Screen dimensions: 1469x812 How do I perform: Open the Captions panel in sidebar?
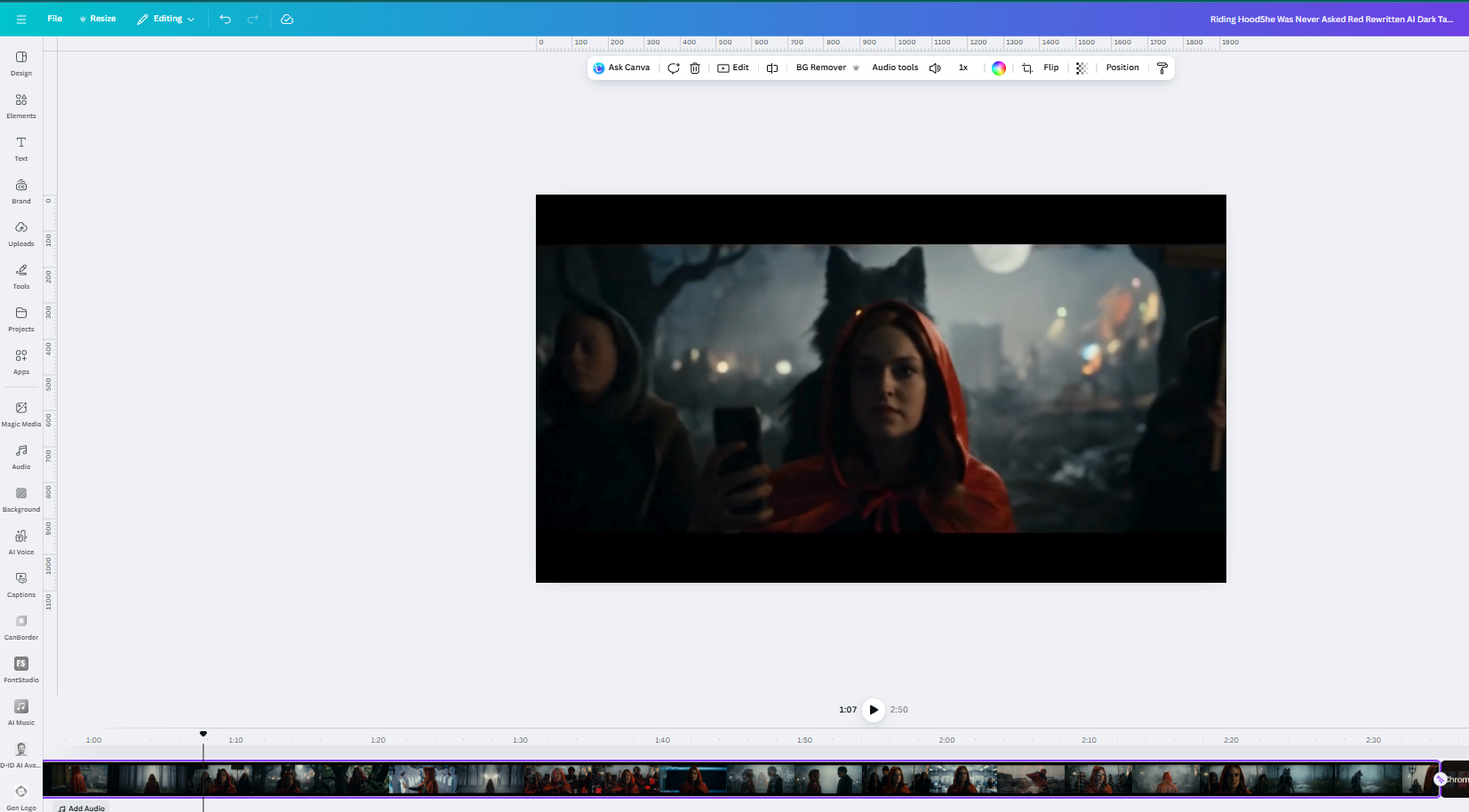point(21,584)
